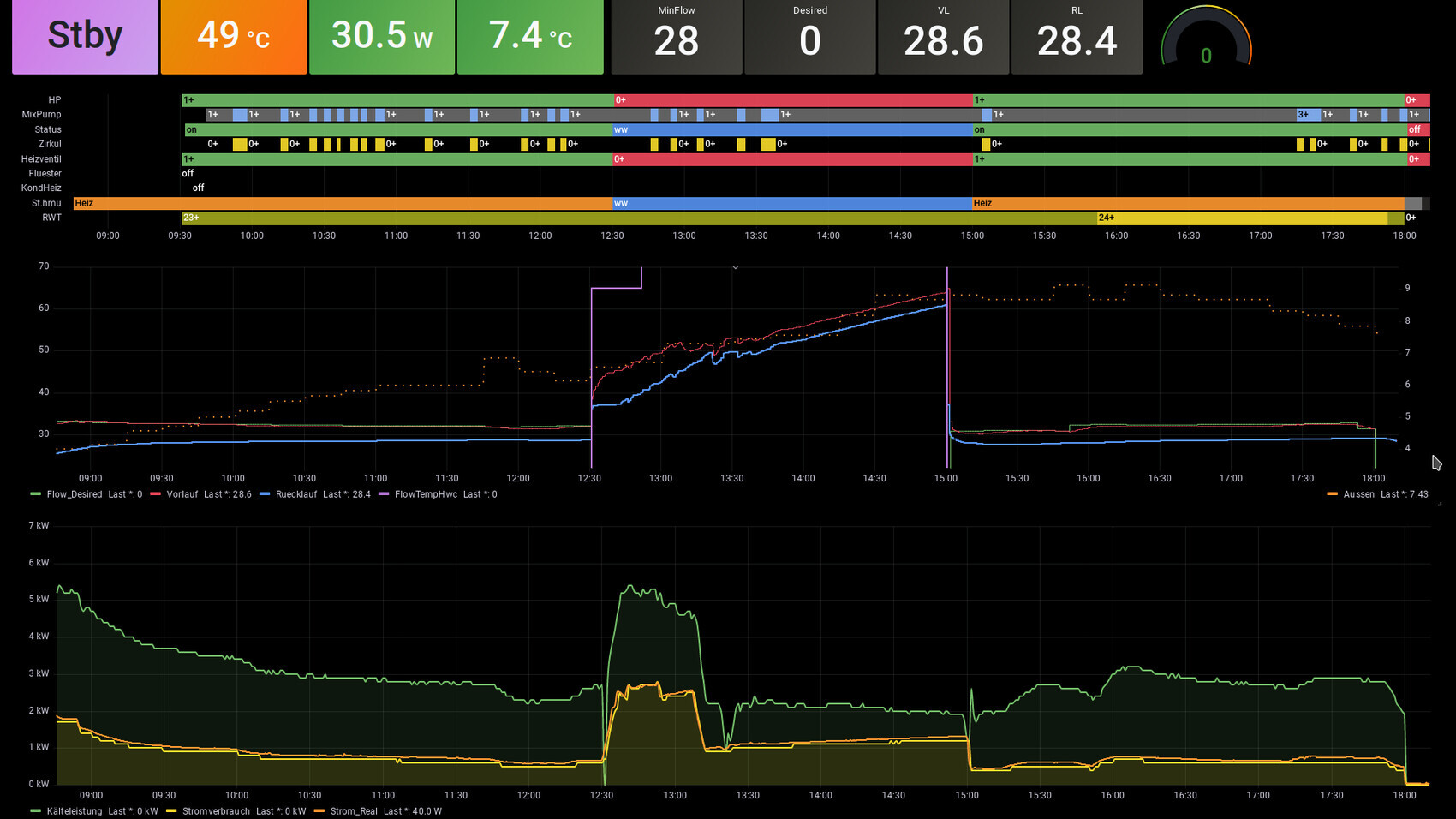Click resize handle at temperature panel corner
Screen dimensions: 1456x819
click(1439, 504)
